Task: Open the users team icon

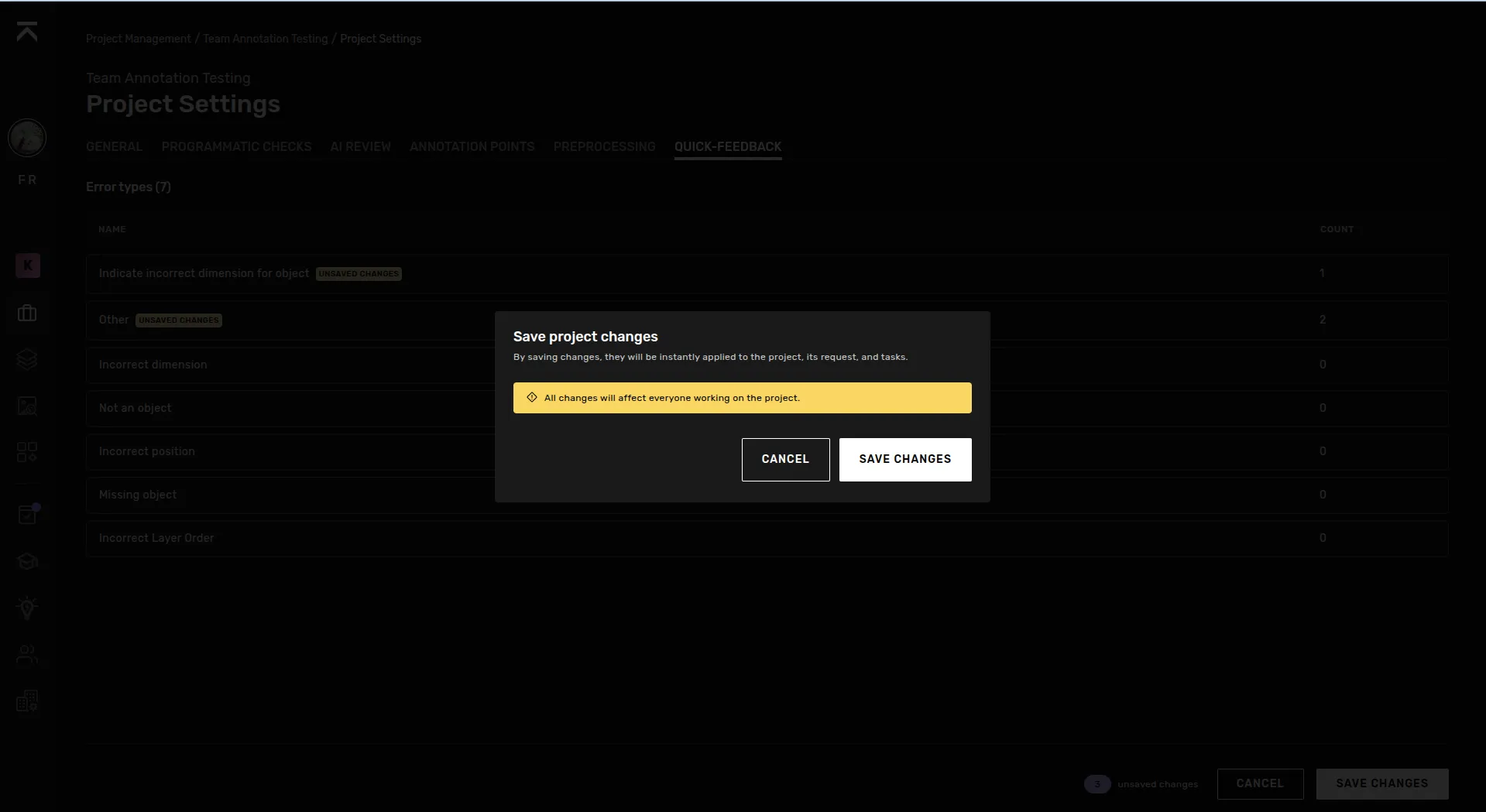Action: (x=27, y=655)
